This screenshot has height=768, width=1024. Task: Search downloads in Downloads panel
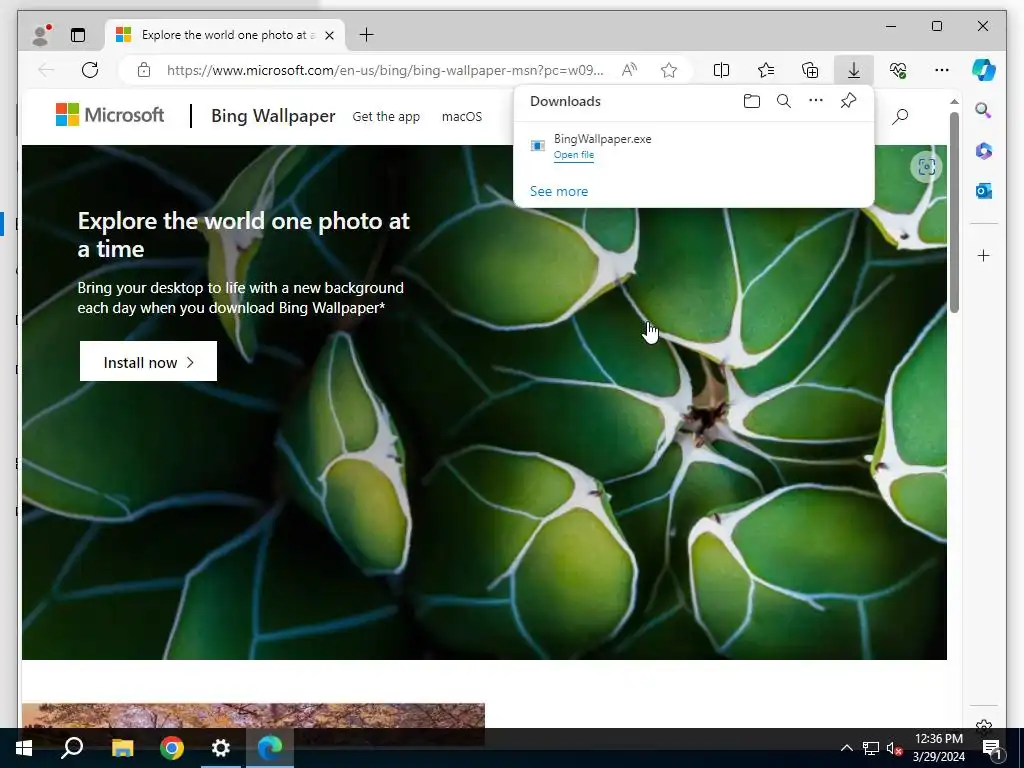coord(784,101)
